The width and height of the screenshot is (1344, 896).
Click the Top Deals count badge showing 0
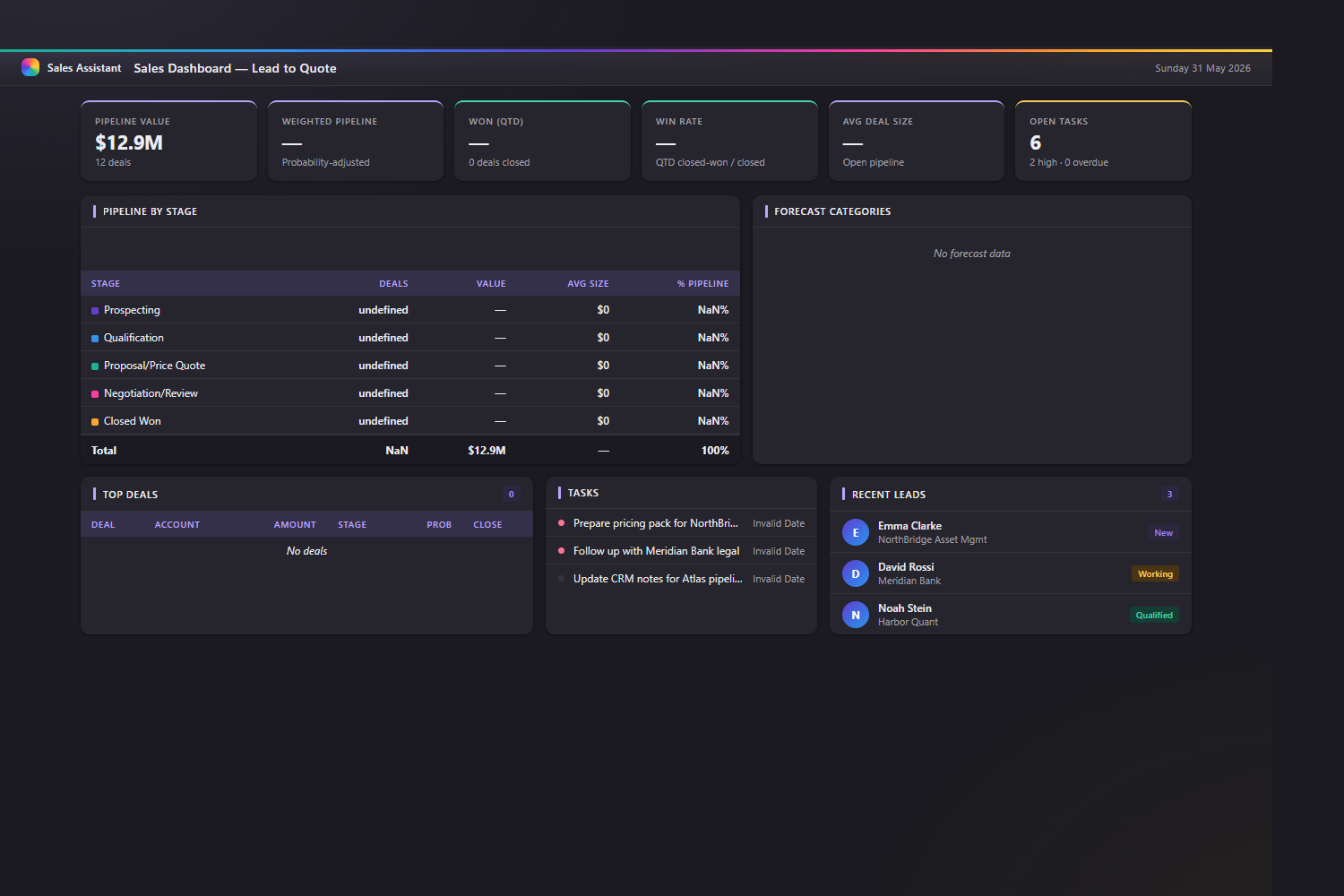(512, 494)
